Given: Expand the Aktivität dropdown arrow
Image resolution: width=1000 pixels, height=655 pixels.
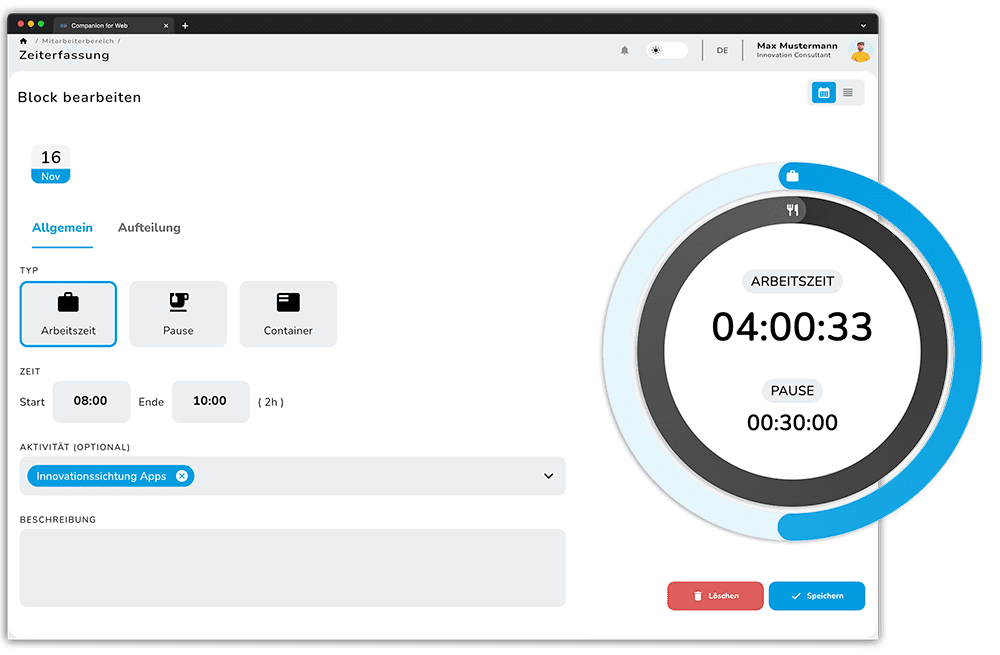Looking at the screenshot, I should point(548,476).
